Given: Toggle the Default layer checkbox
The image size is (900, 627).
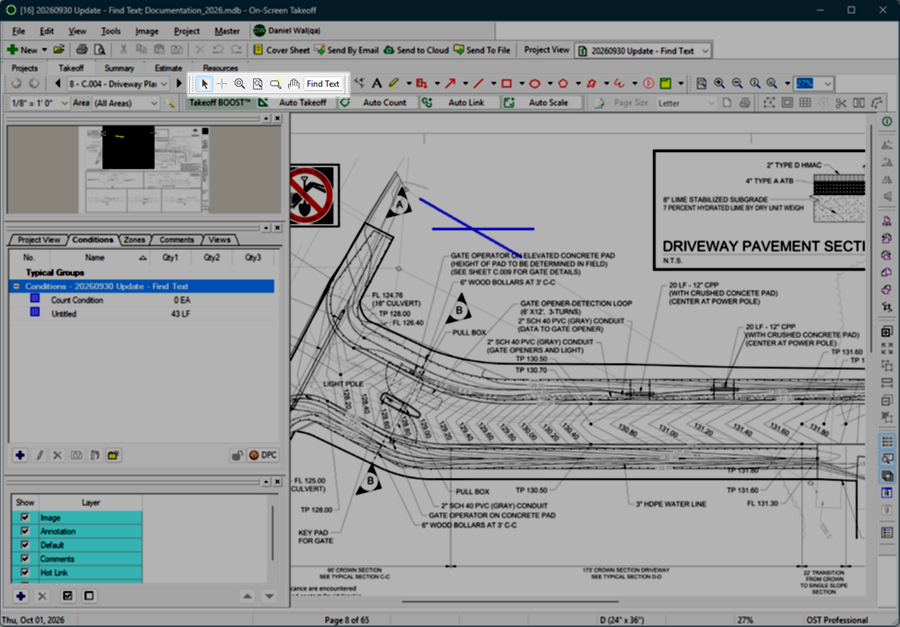Looking at the screenshot, I should pyautogui.click(x=25, y=545).
